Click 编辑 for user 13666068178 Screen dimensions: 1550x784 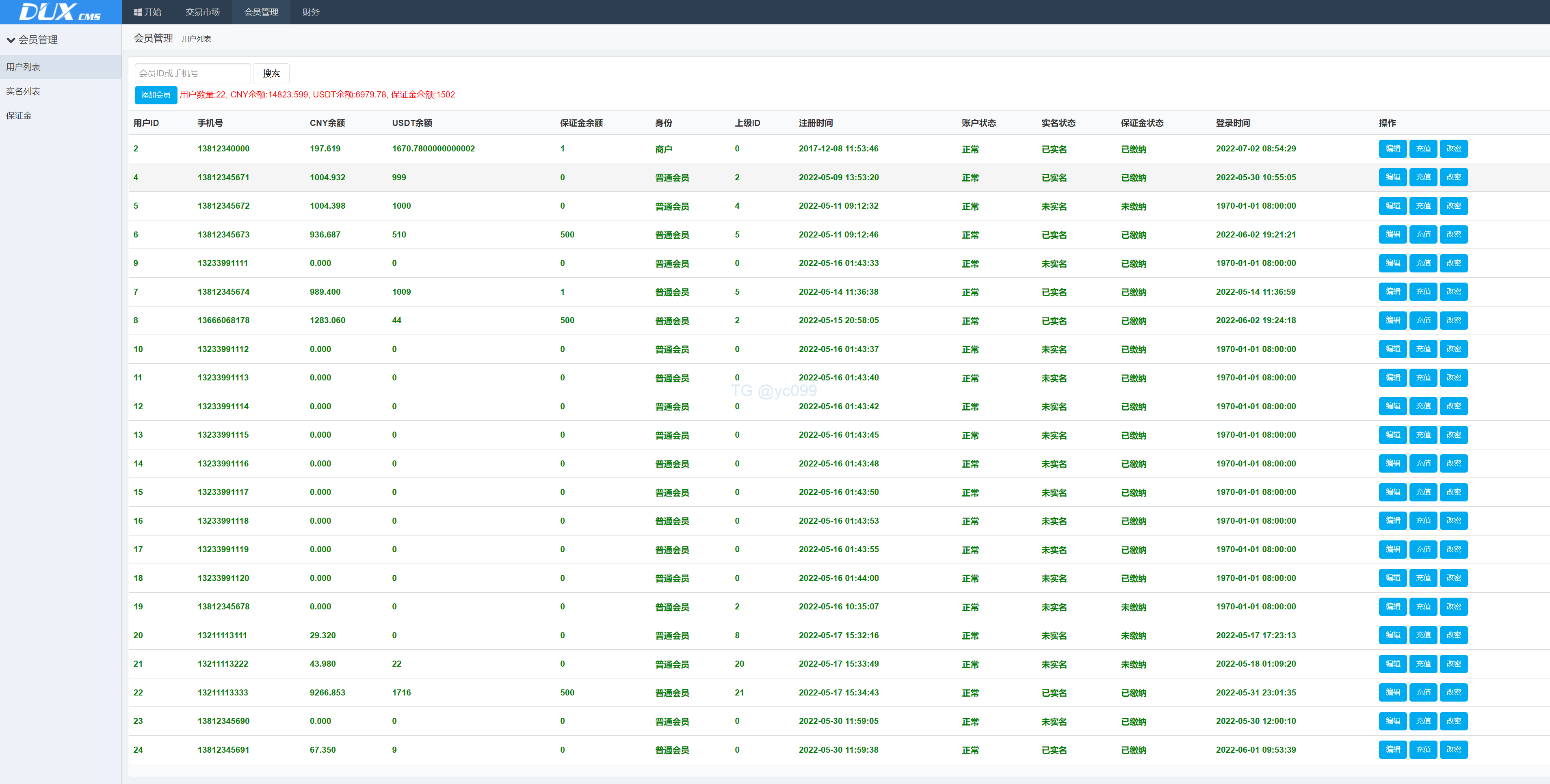pyautogui.click(x=1392, y=320)
